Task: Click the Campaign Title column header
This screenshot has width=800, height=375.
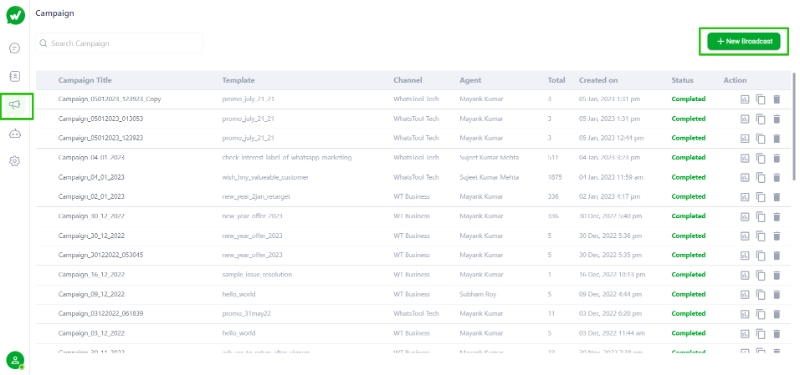Action: (85, 80)
